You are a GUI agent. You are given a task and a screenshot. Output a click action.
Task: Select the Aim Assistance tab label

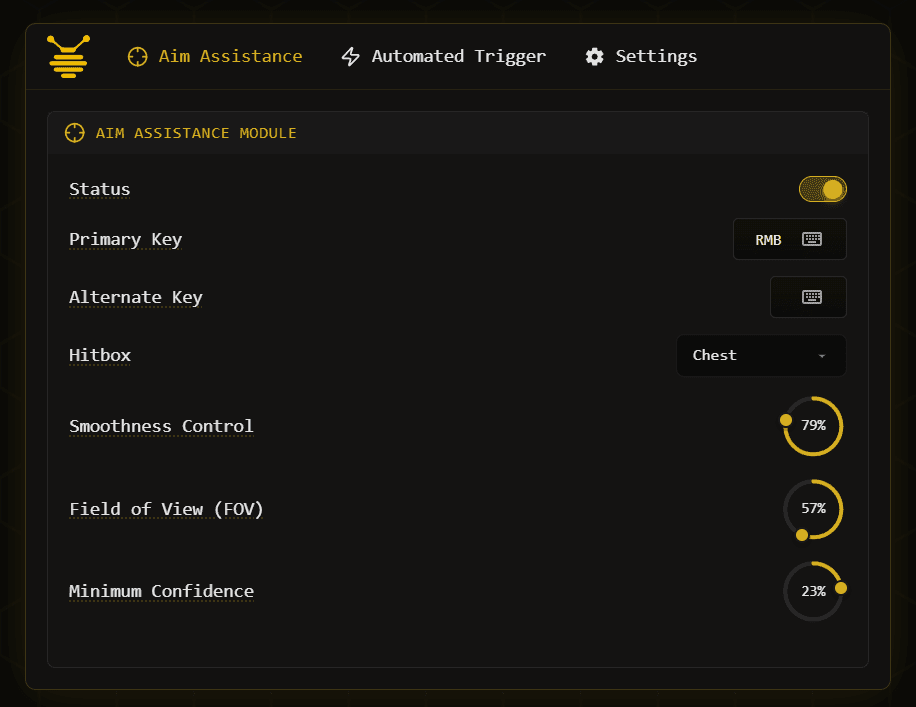[x=230, y=56]
